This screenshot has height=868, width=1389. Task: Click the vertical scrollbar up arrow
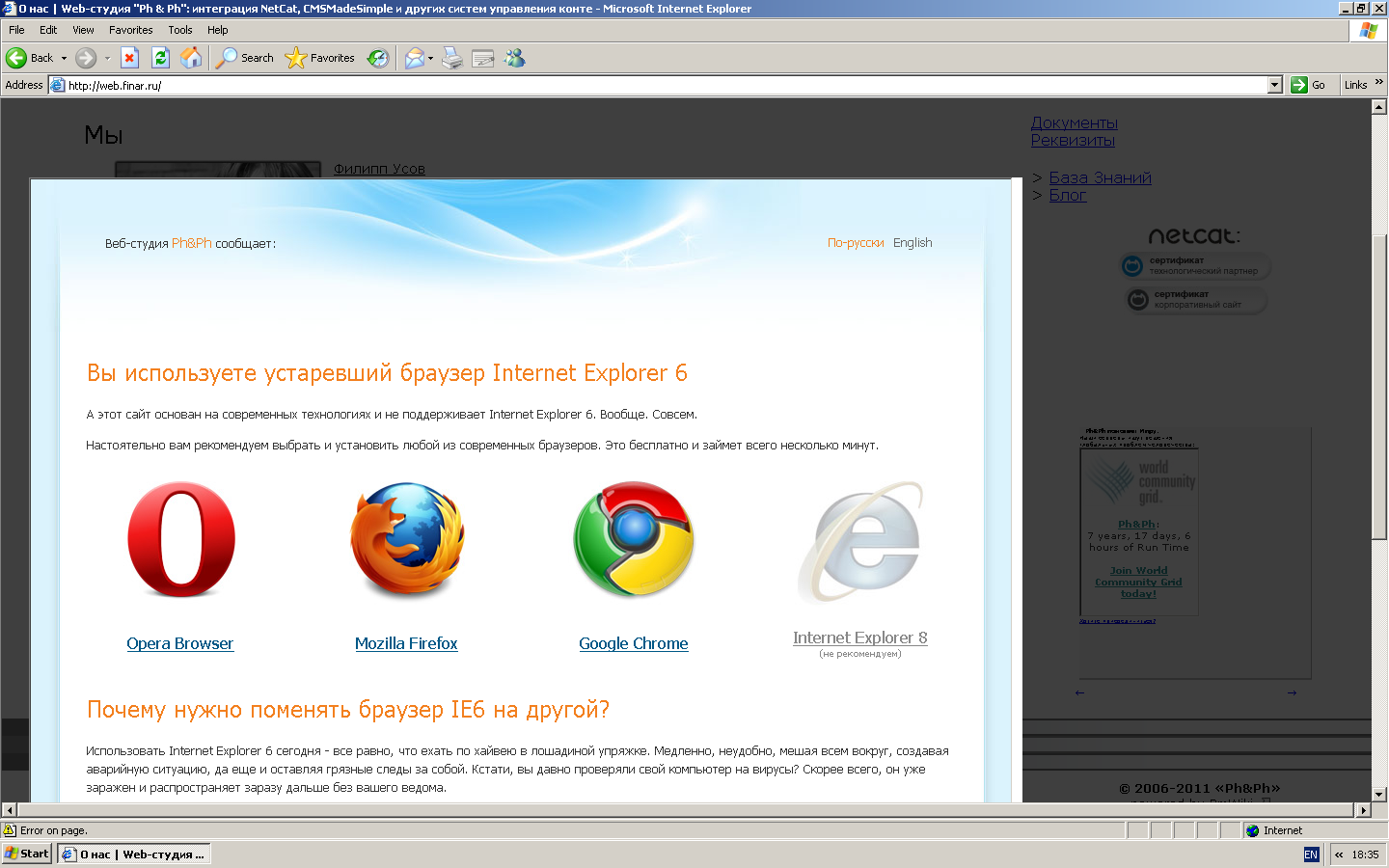click(1379, 106)
